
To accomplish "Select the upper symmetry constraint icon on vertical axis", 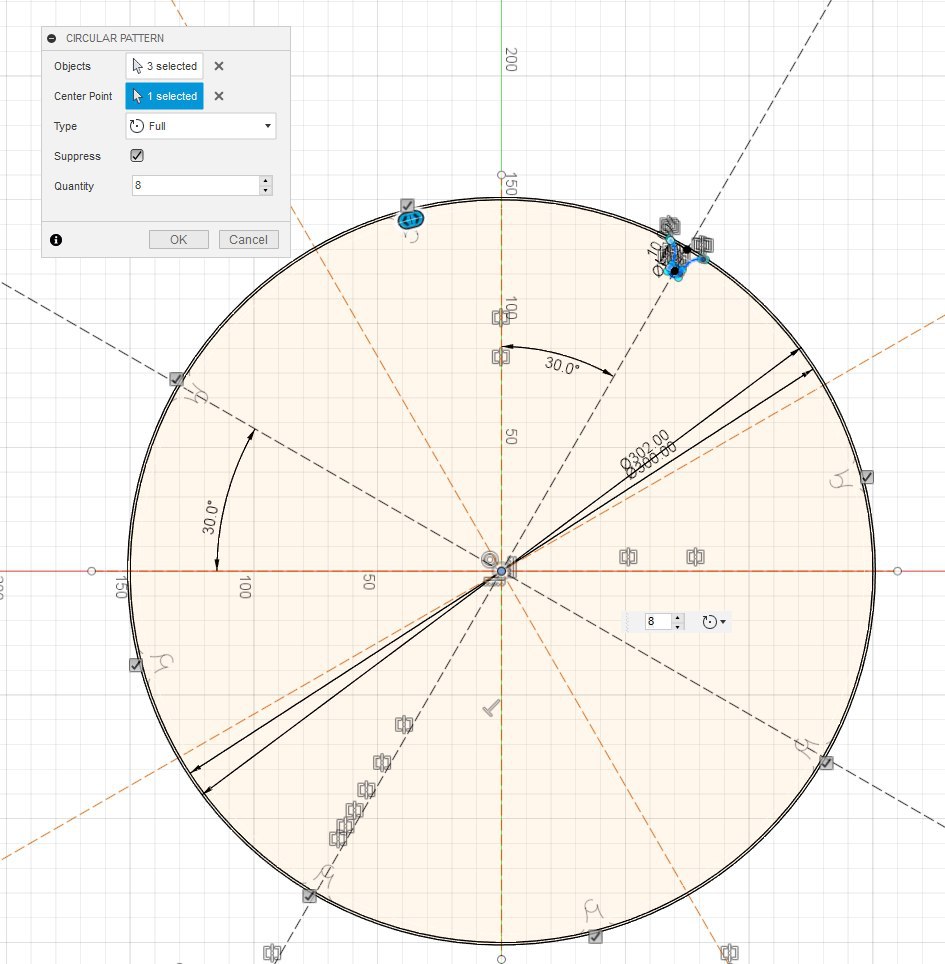I will pyautogui.click(x=500, y=318).
